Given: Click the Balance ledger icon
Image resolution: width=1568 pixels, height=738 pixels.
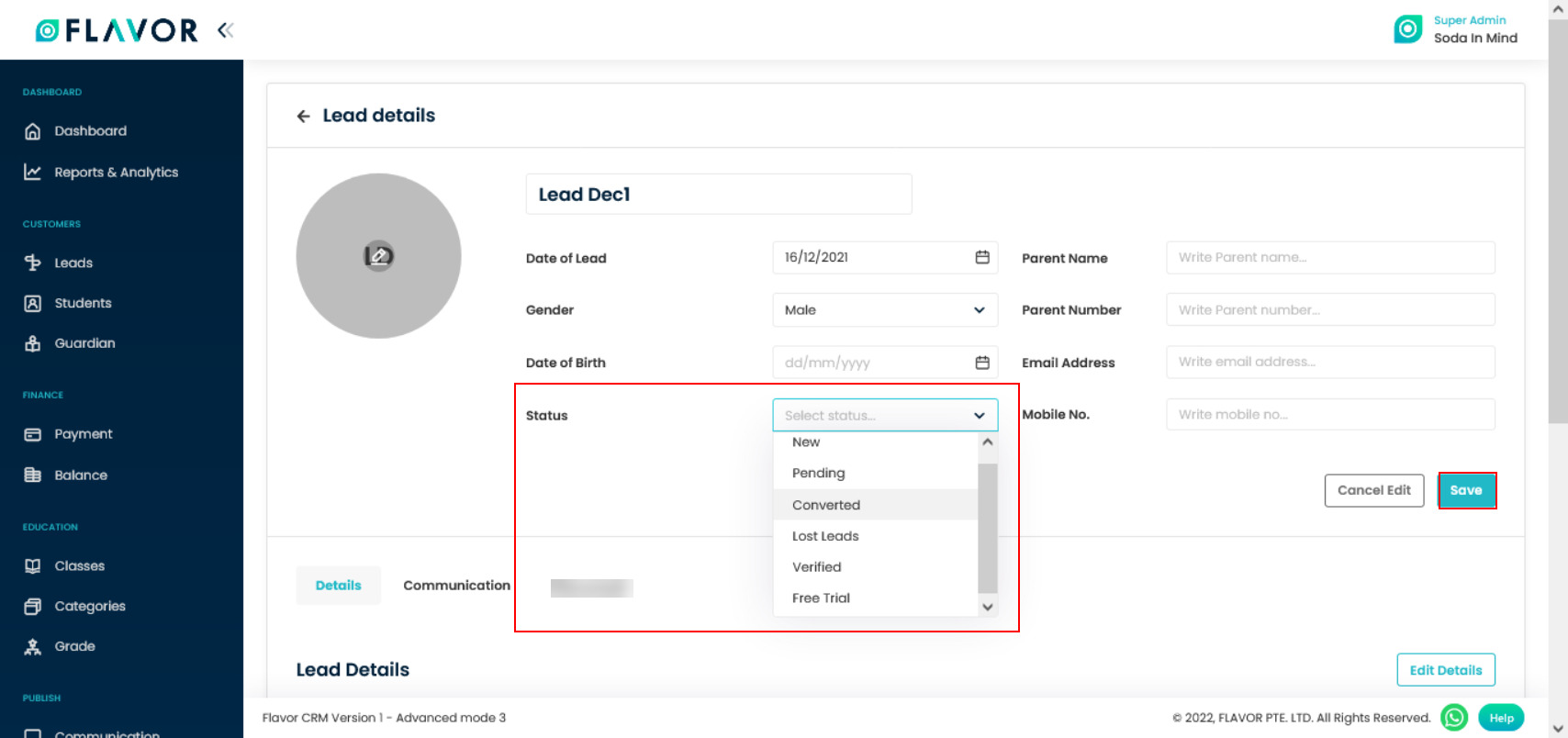Looking at the screenshot, I should coord(33,475).
